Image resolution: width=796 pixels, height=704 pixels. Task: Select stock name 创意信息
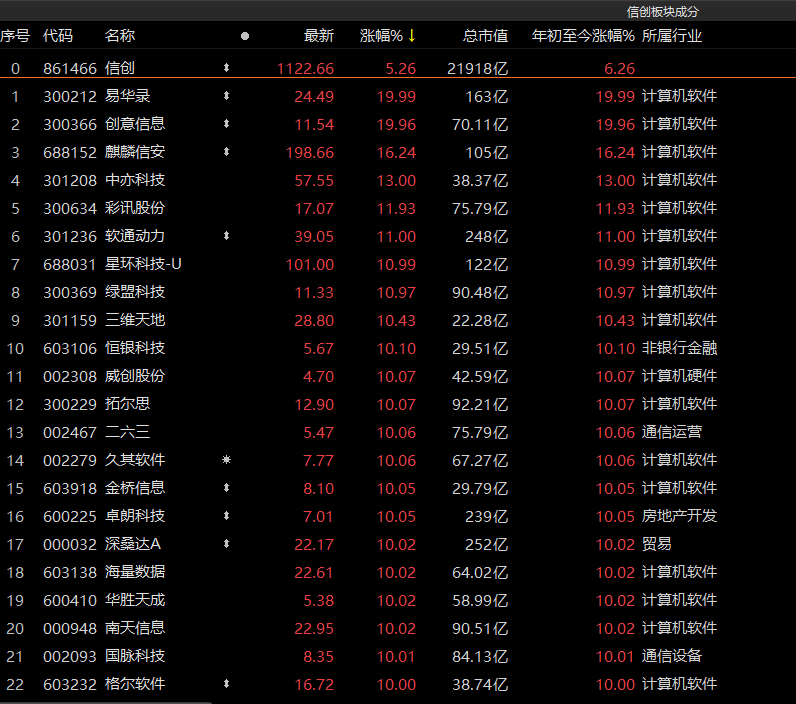135,124
